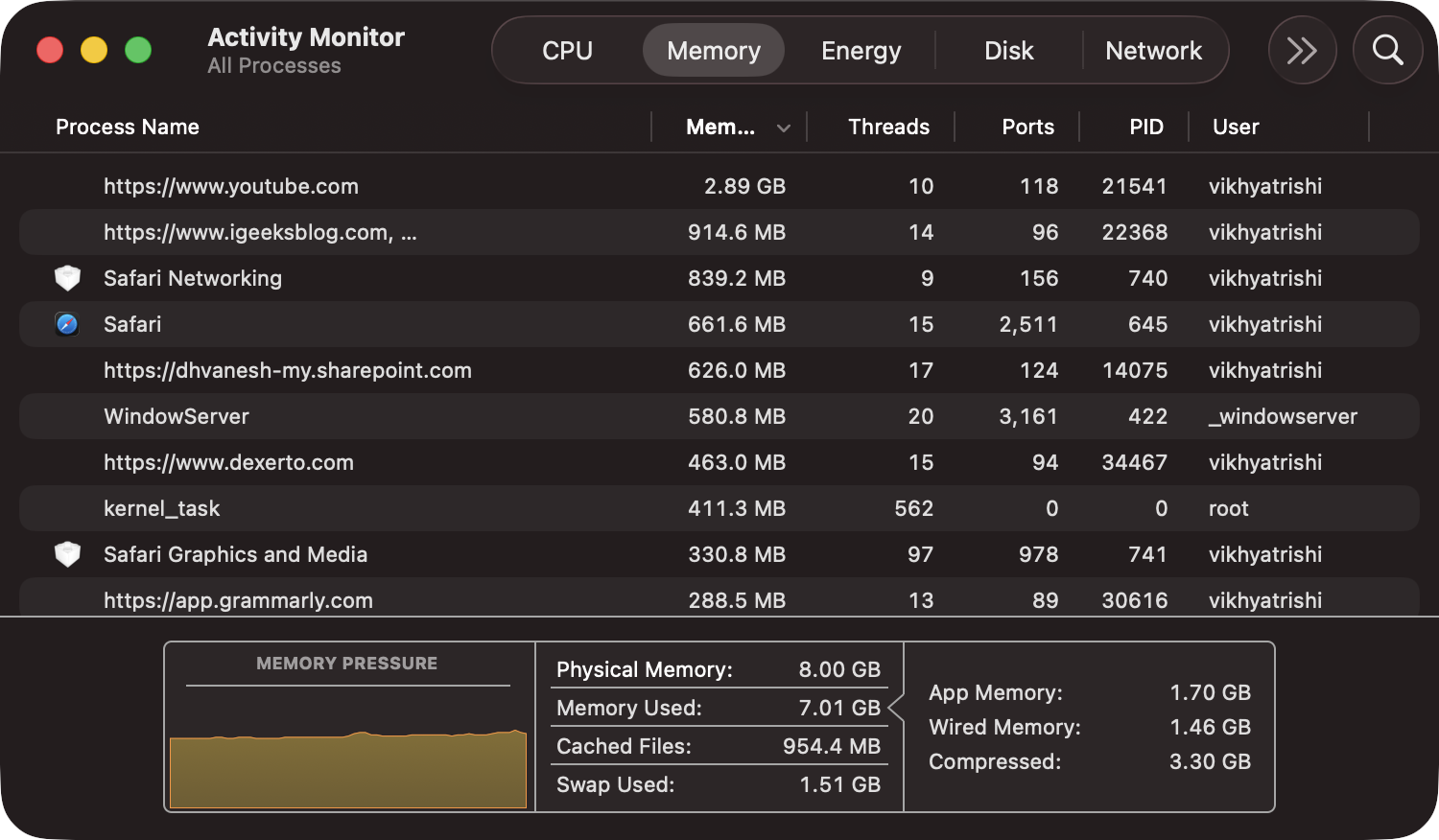
Task: Click the User column header
Action: [1236, 126]
